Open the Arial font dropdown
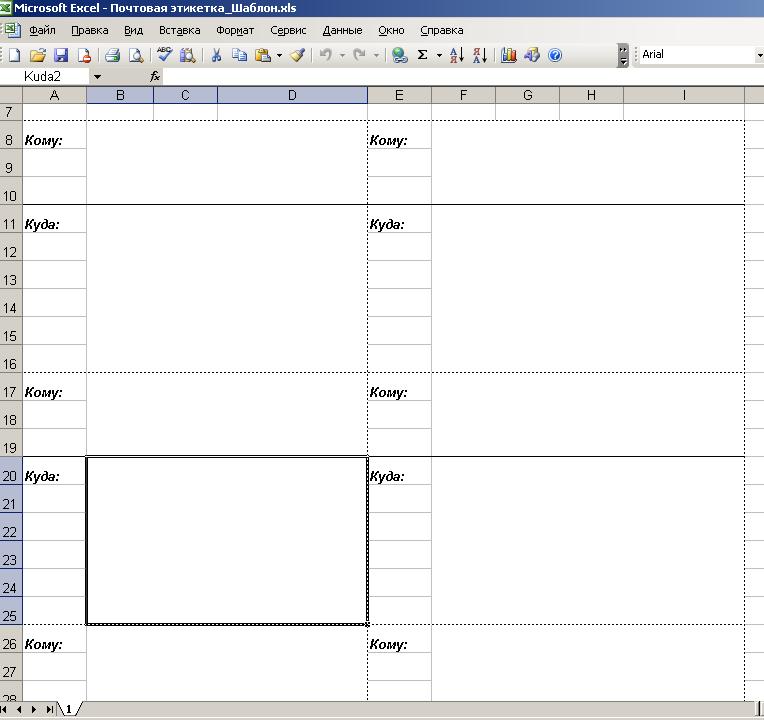The height and width of the screenshot is (720, 764). point(758,55)
